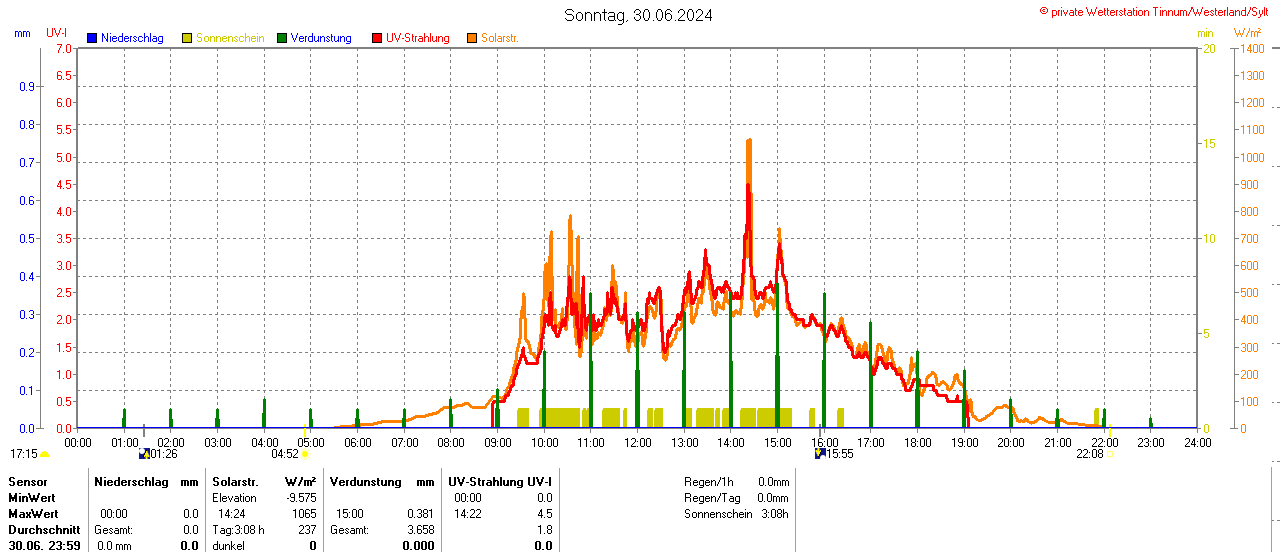Click the green Verdunstung legend square
1280x552 pixels.
pyautogui.click(x=282, y=38)
